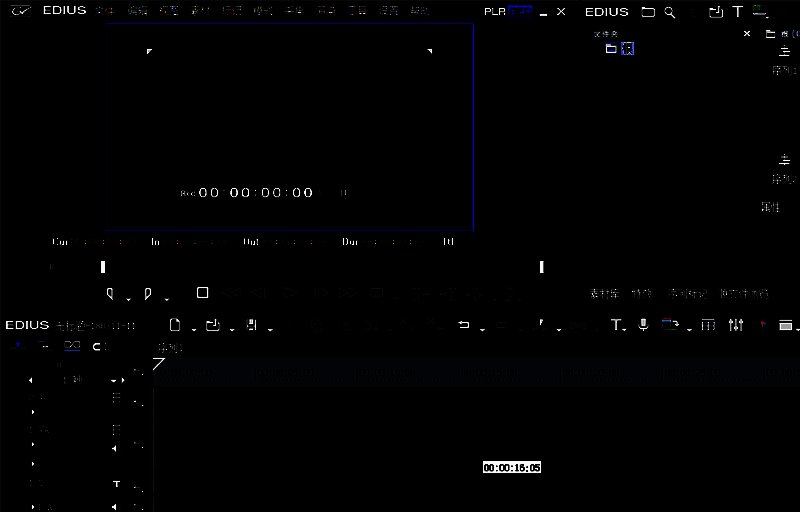Open the folder icon in the bin toolbar
This screenshot has width=800, height=512.
pos(648,12)
